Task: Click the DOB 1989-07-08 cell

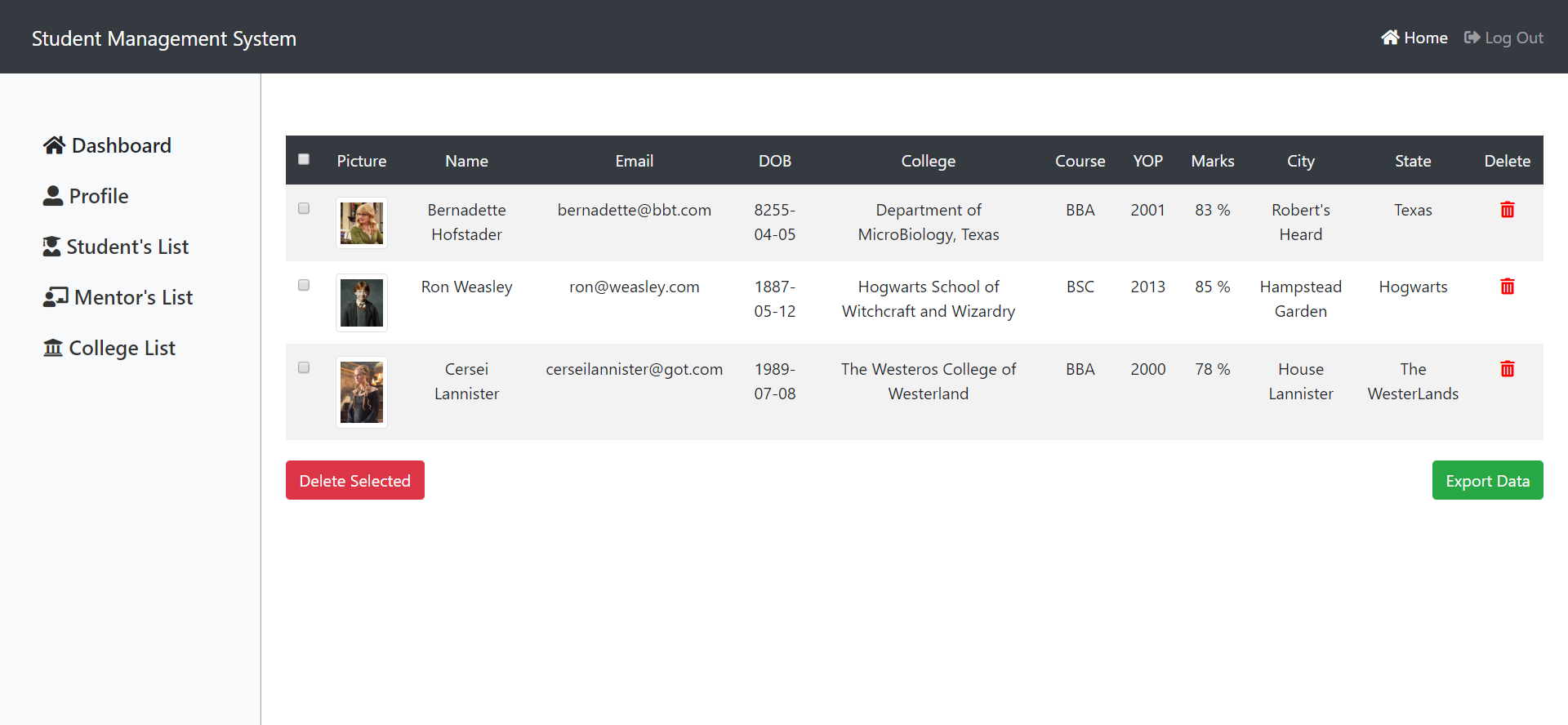Action: coord(775,381)
